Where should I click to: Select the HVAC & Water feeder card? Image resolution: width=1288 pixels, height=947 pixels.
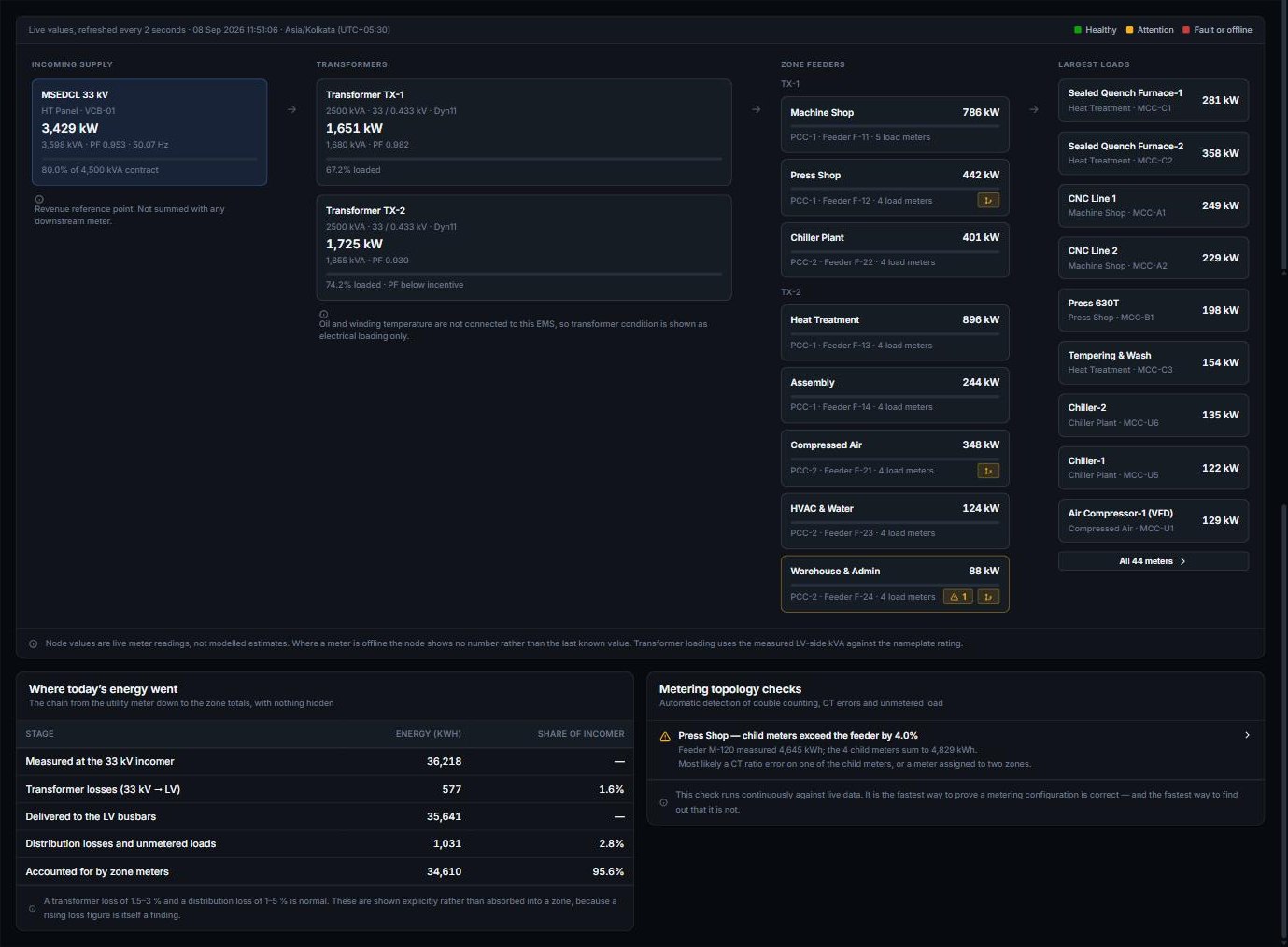click(x=895, y=521)
